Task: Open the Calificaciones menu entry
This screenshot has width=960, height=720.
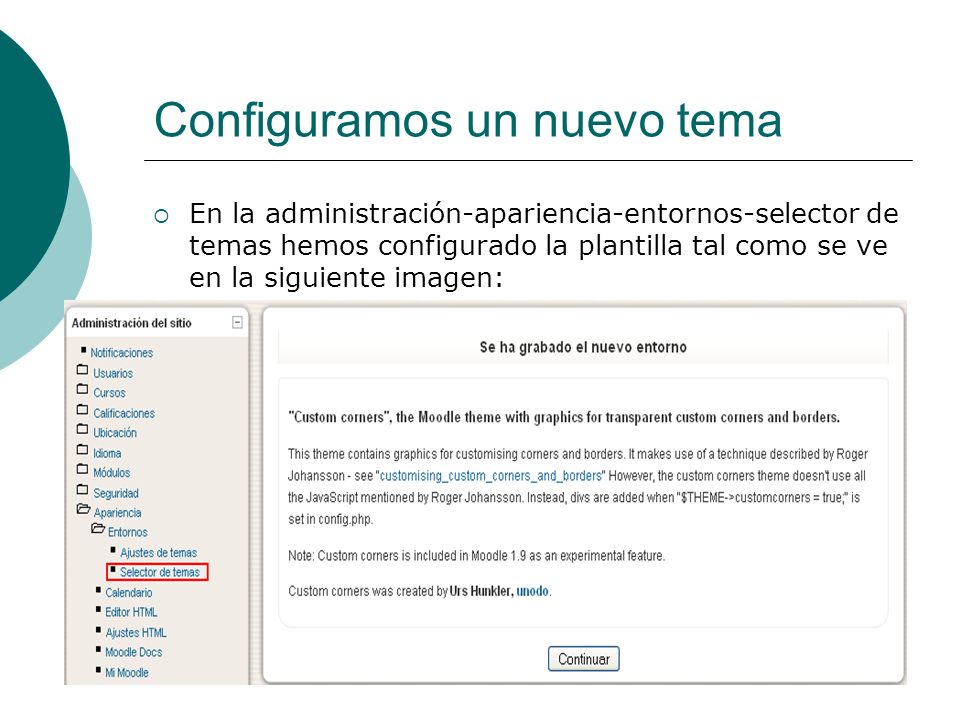Action: click(x=124, y=413)
